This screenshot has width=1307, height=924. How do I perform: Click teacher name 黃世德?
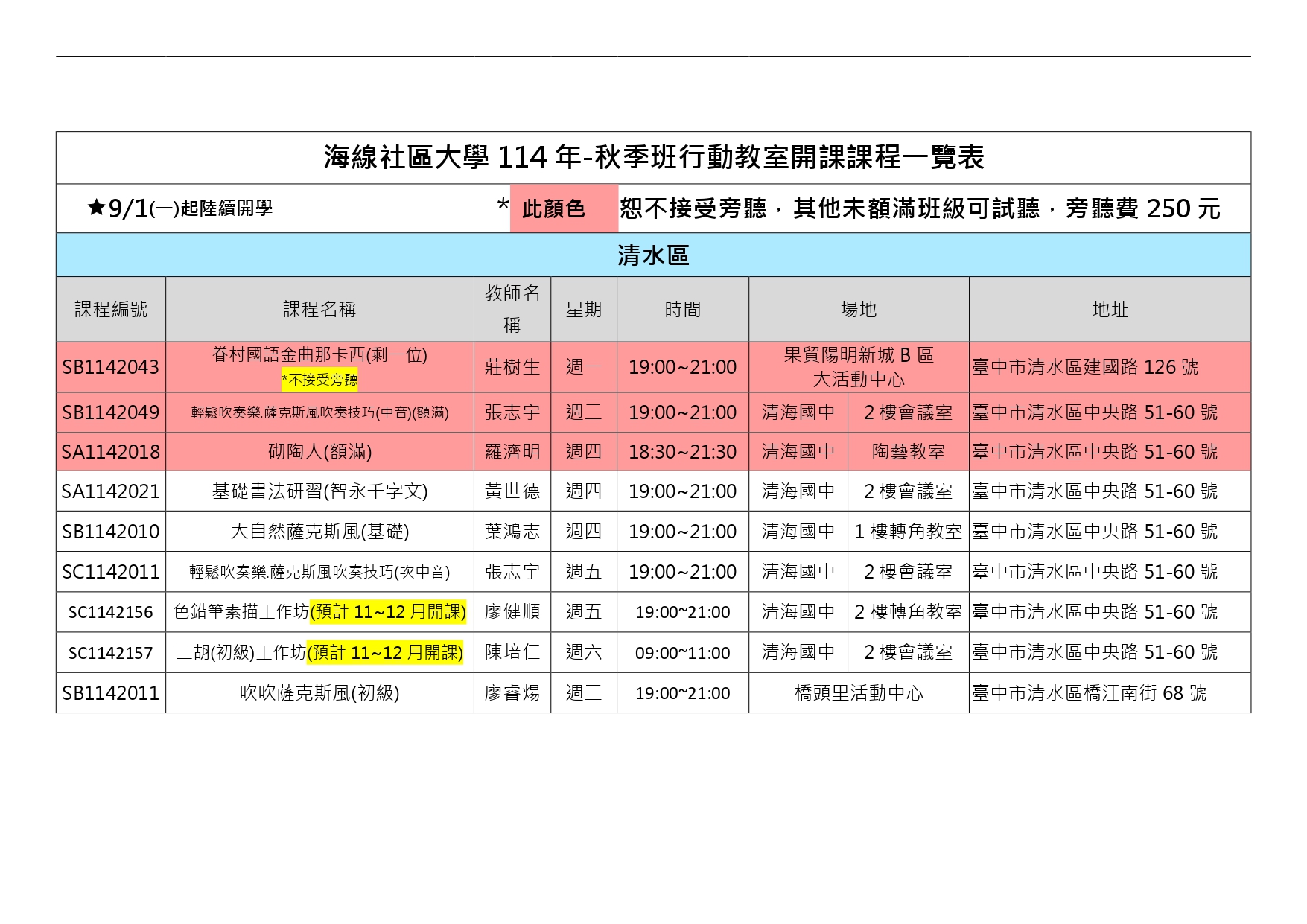click(x=512, y=491)
